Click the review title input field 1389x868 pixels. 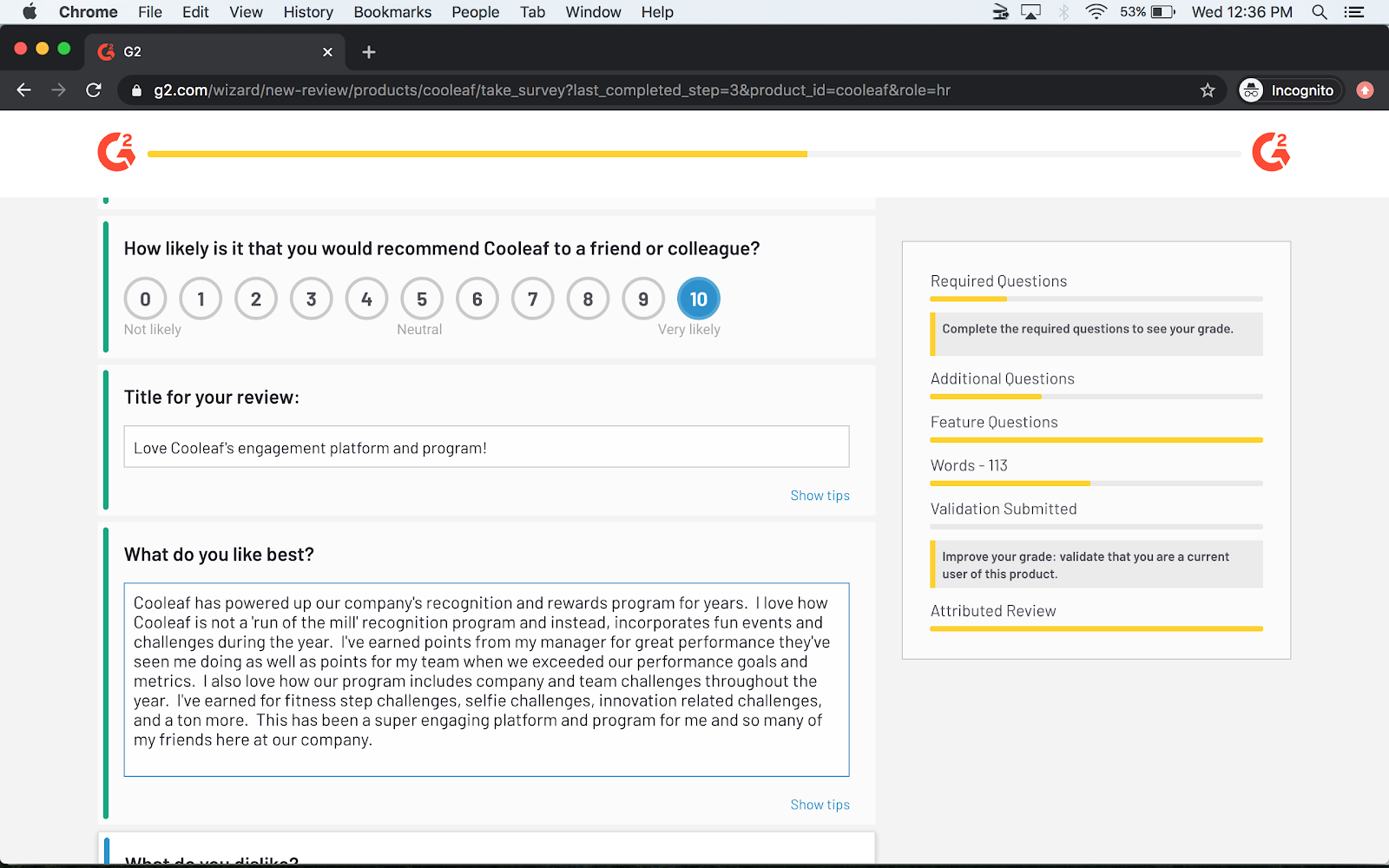(486, 447)
